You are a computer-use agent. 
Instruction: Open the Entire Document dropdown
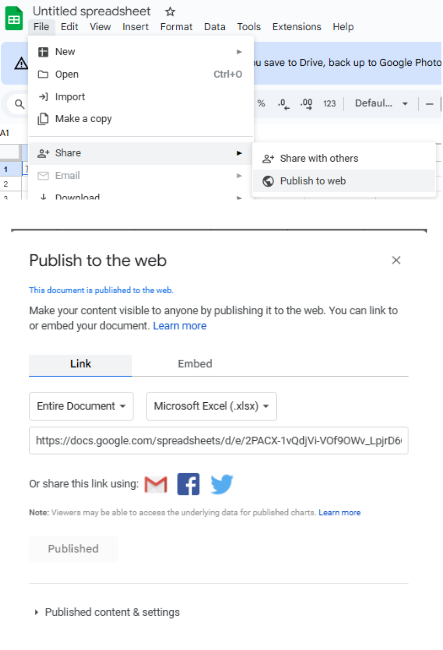[x=81, y=406]
